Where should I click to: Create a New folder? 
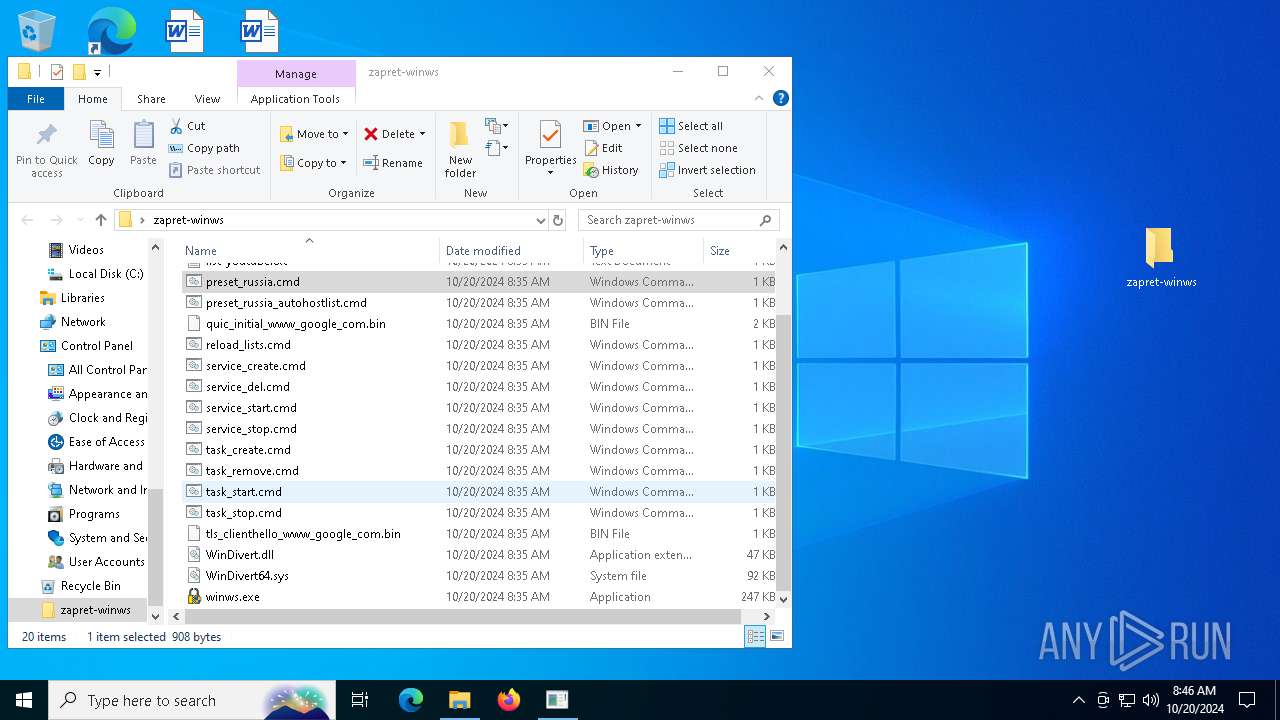pos(460,150)
